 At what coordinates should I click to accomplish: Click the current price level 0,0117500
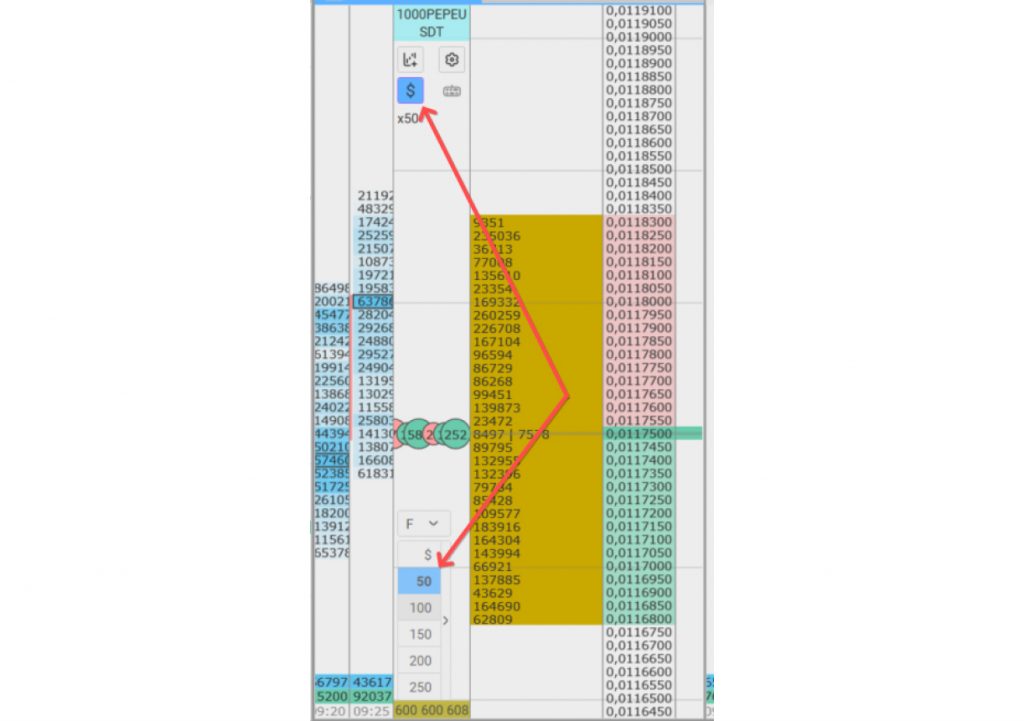point(643,434)
